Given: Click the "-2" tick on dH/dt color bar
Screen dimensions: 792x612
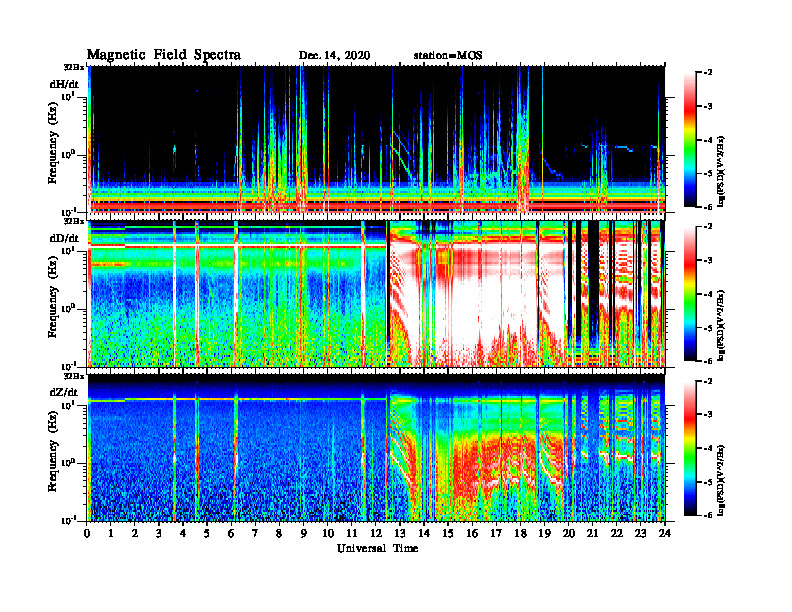Looking at the screenshot, I should click(708, 73).
